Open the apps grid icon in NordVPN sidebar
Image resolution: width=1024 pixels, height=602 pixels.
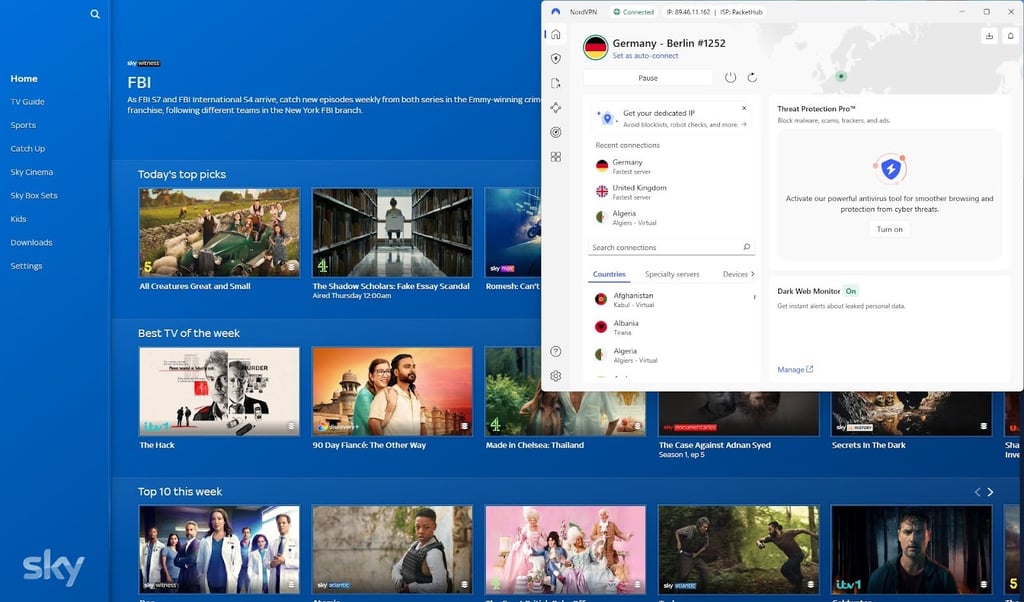click(x=556, y=157)
